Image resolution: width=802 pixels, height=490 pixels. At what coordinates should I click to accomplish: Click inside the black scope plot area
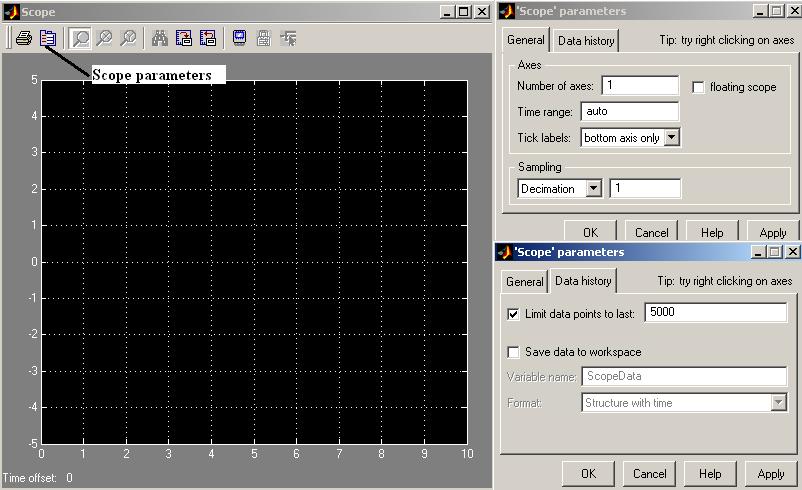254,262
